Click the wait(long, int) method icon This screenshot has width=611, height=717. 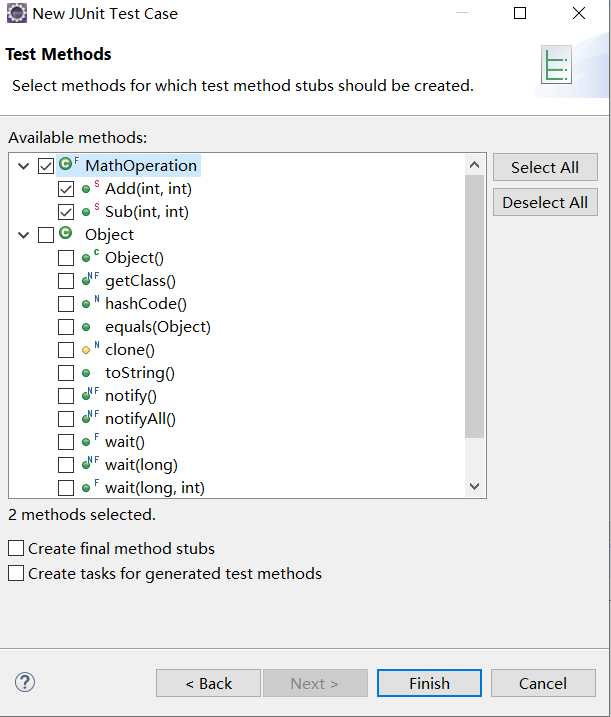[90, 487]
